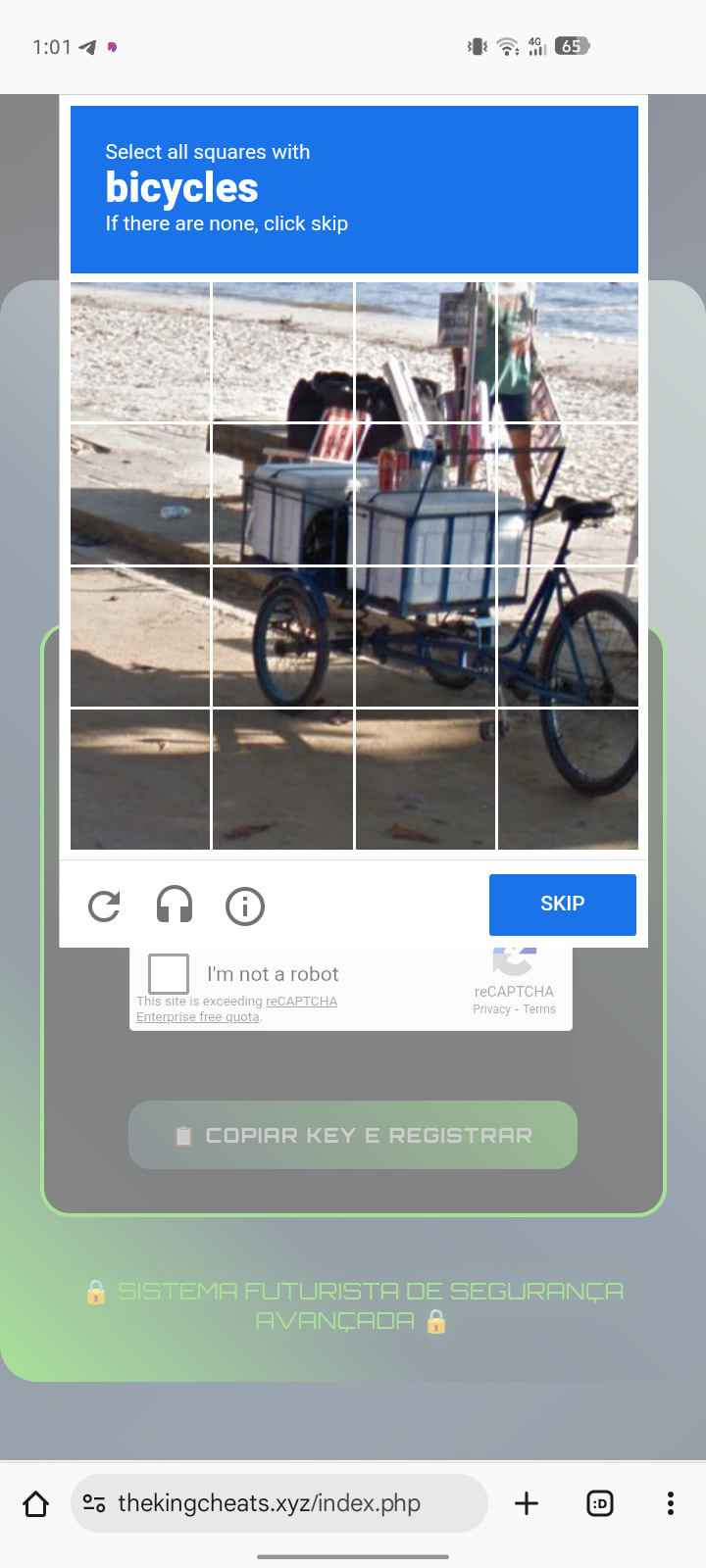This screenshot has height=1568, width=706.
Task: Open browser three-dot menu
Action: [671, 1503]
